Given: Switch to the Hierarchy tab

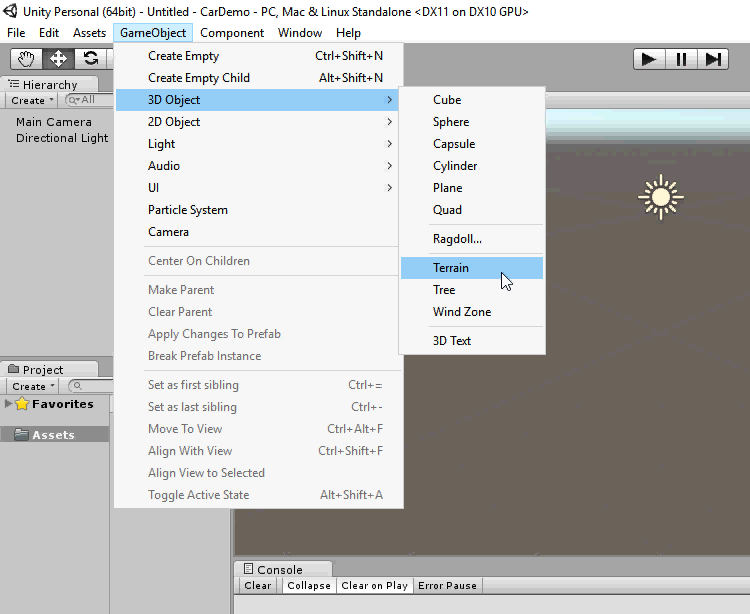Looking at the screenshot, I should [49, 84].
